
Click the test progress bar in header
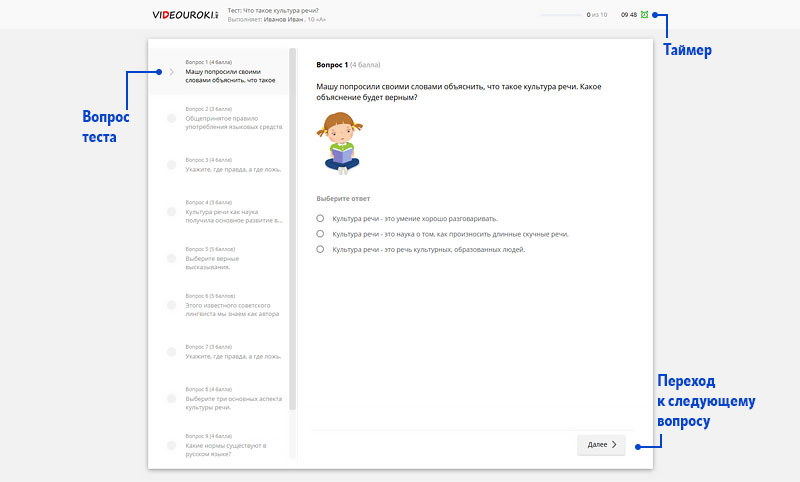(561, 15)
